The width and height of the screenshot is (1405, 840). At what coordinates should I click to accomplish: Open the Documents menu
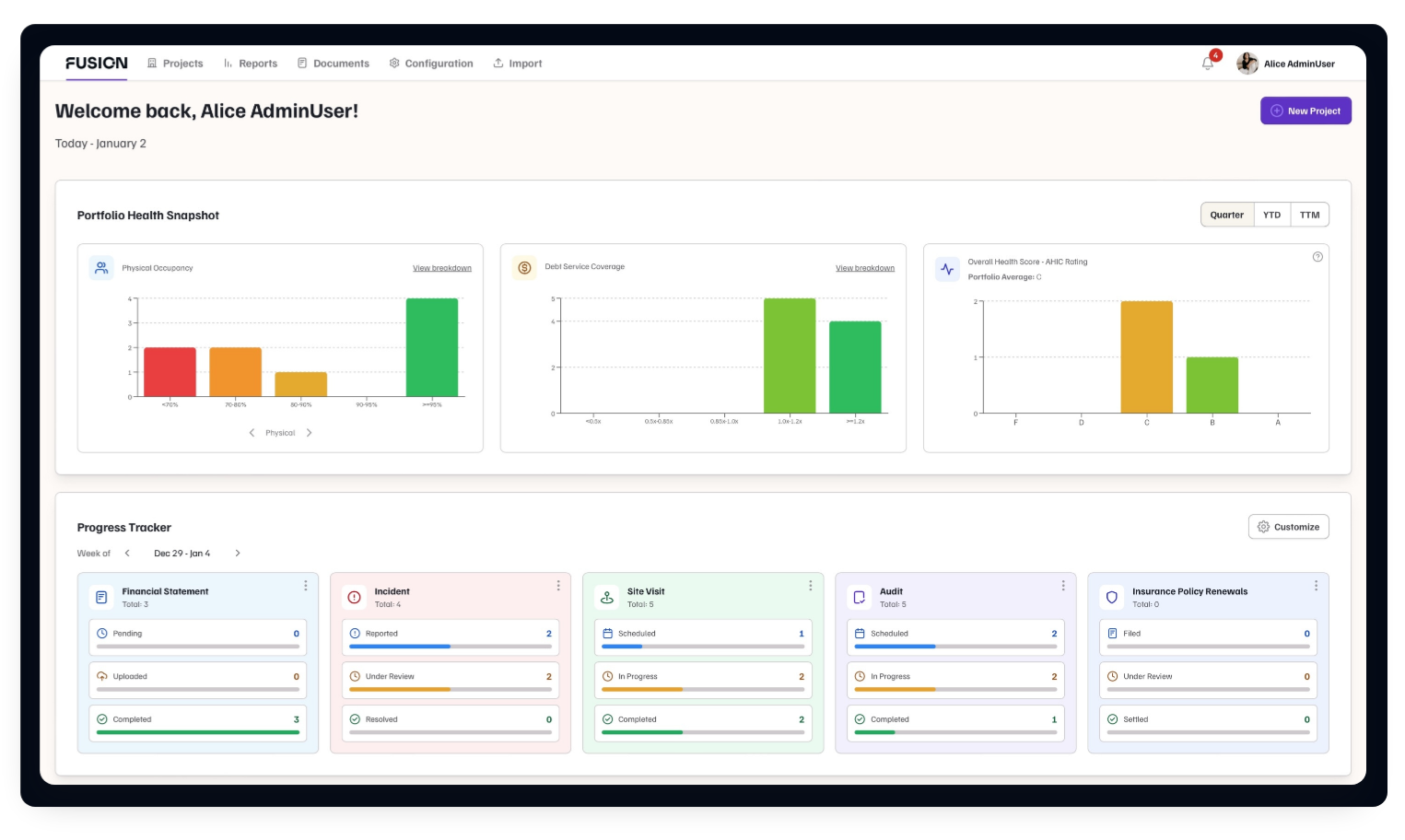point(333,64)
